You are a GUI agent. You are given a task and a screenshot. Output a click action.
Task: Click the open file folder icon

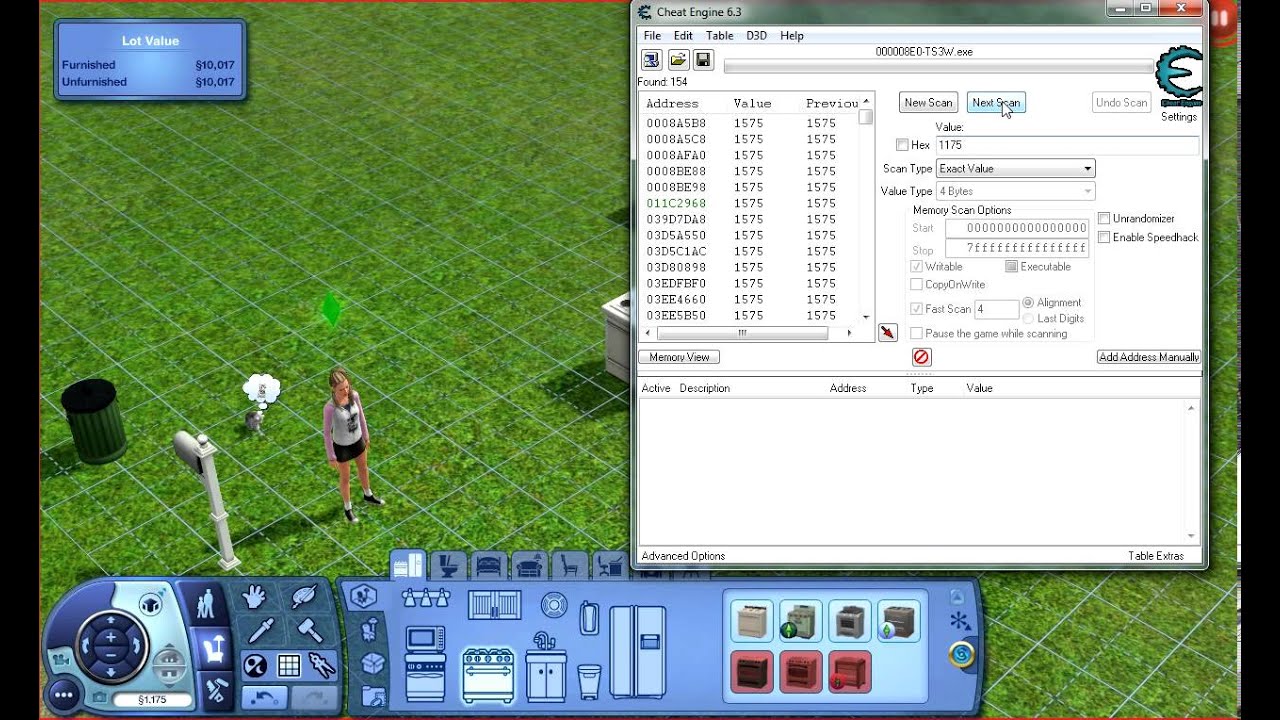(678, 60)
